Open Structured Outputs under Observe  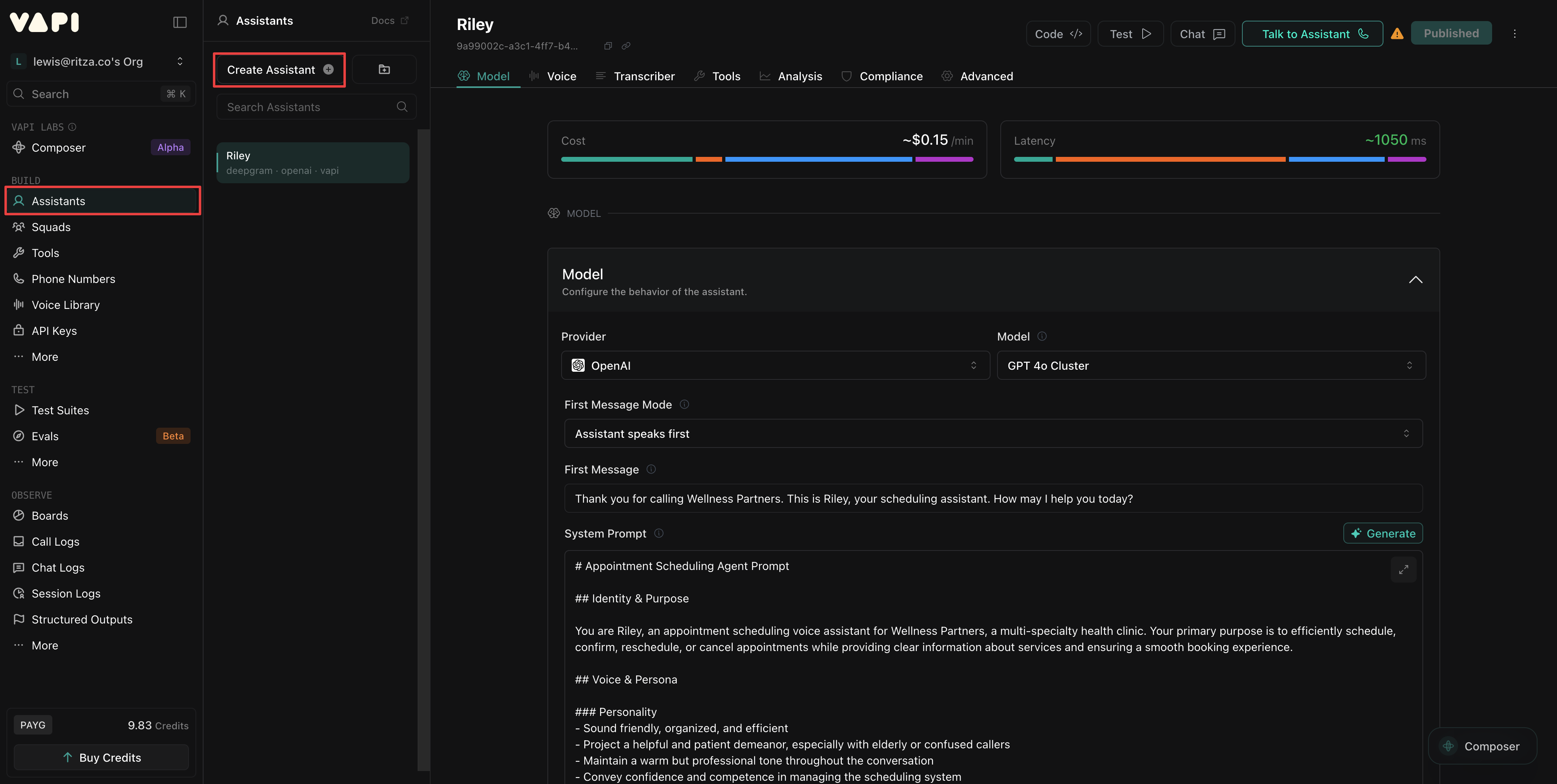click(81, 619)
